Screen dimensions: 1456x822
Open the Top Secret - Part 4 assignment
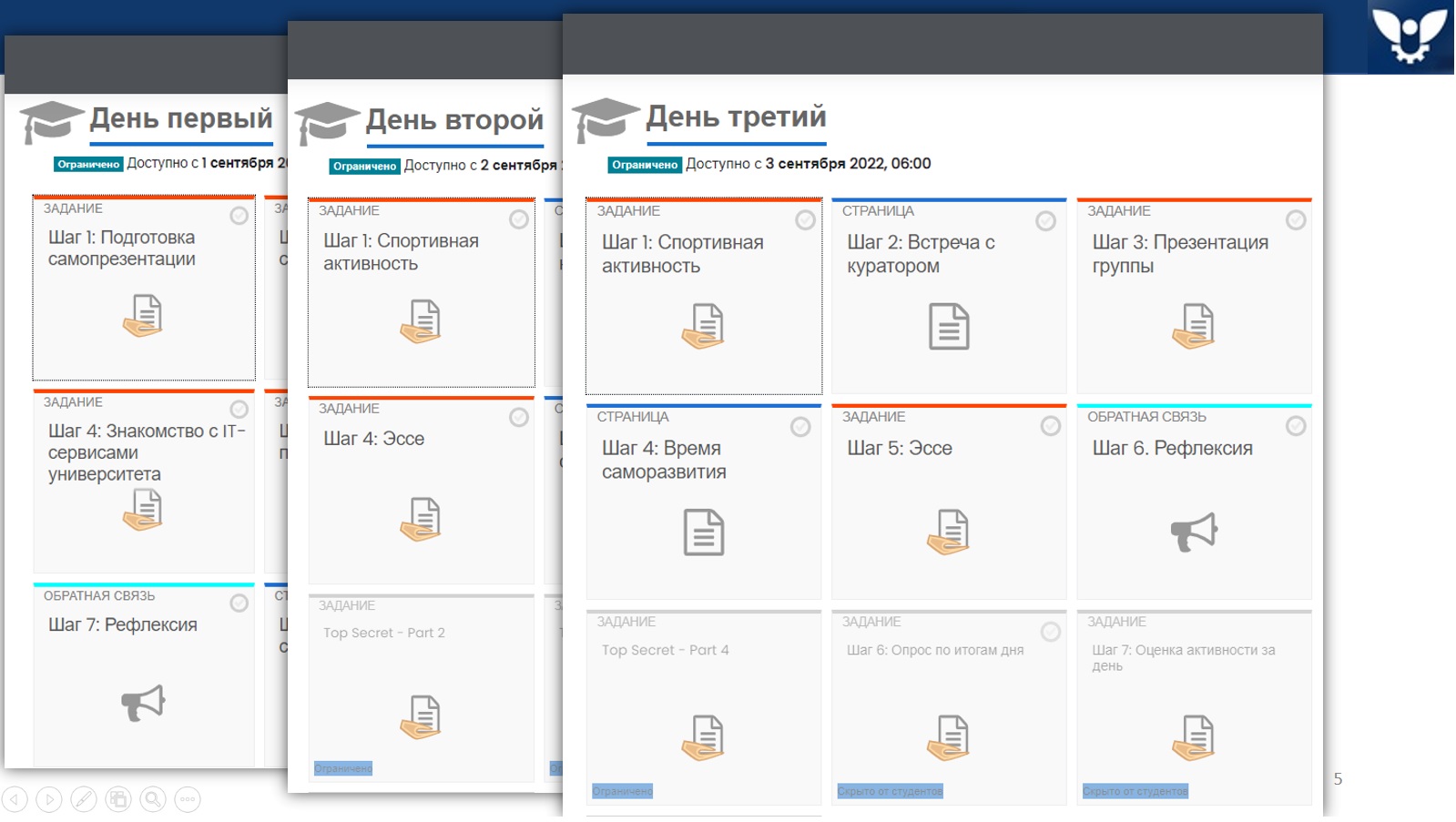pos(665,650)
